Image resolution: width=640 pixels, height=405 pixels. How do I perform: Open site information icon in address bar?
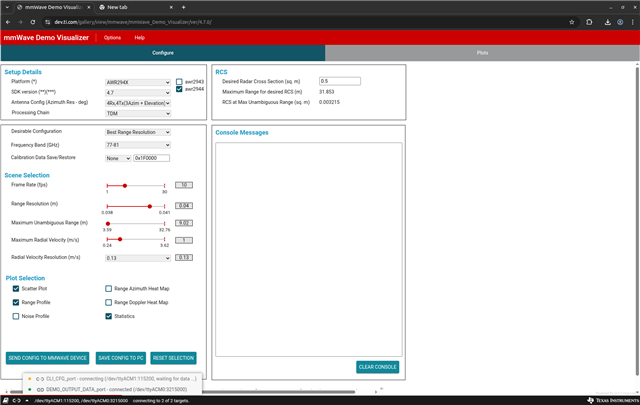pyautogui.click(x=48, y=22)
